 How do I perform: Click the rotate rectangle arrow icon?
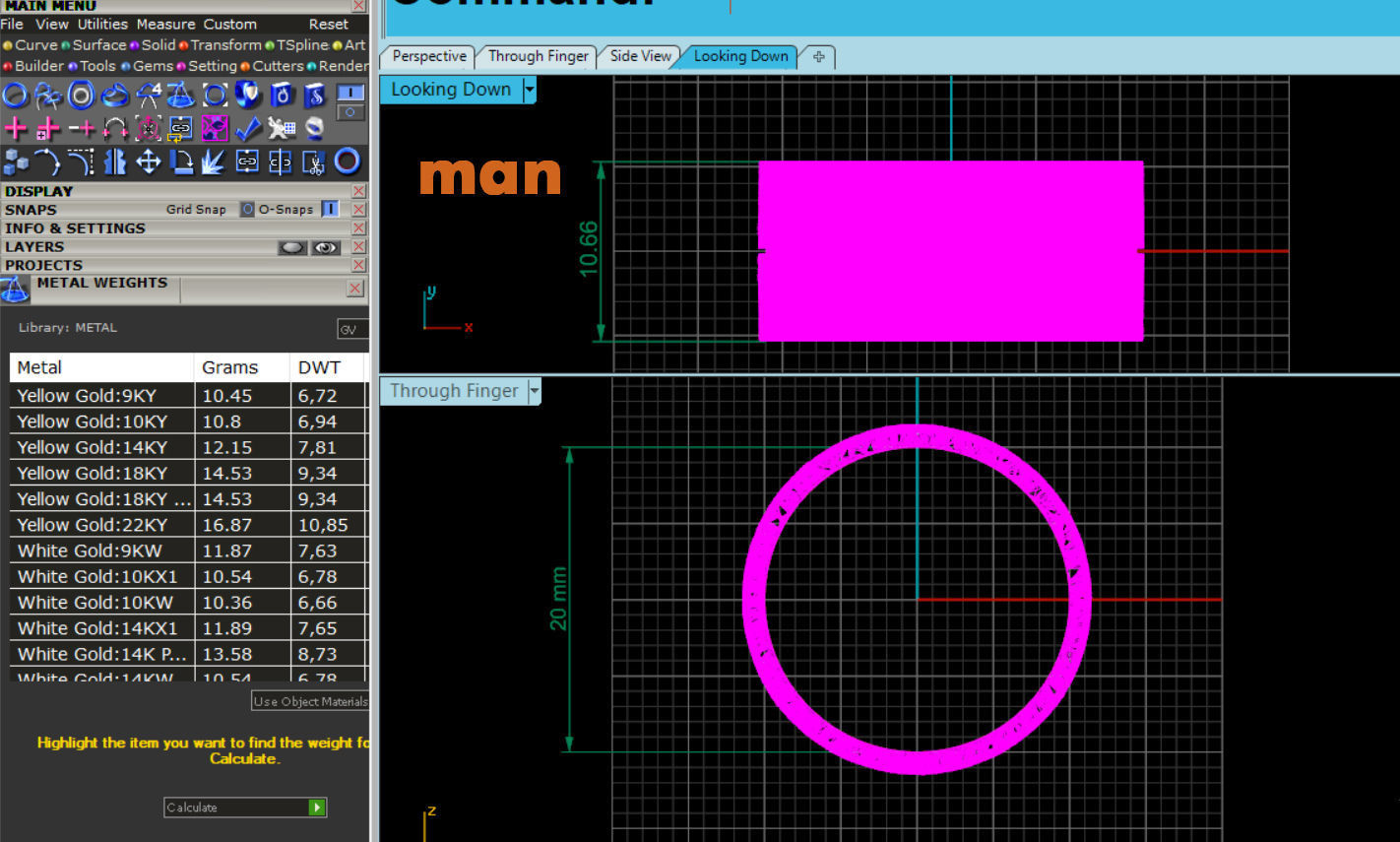point(181,162)
